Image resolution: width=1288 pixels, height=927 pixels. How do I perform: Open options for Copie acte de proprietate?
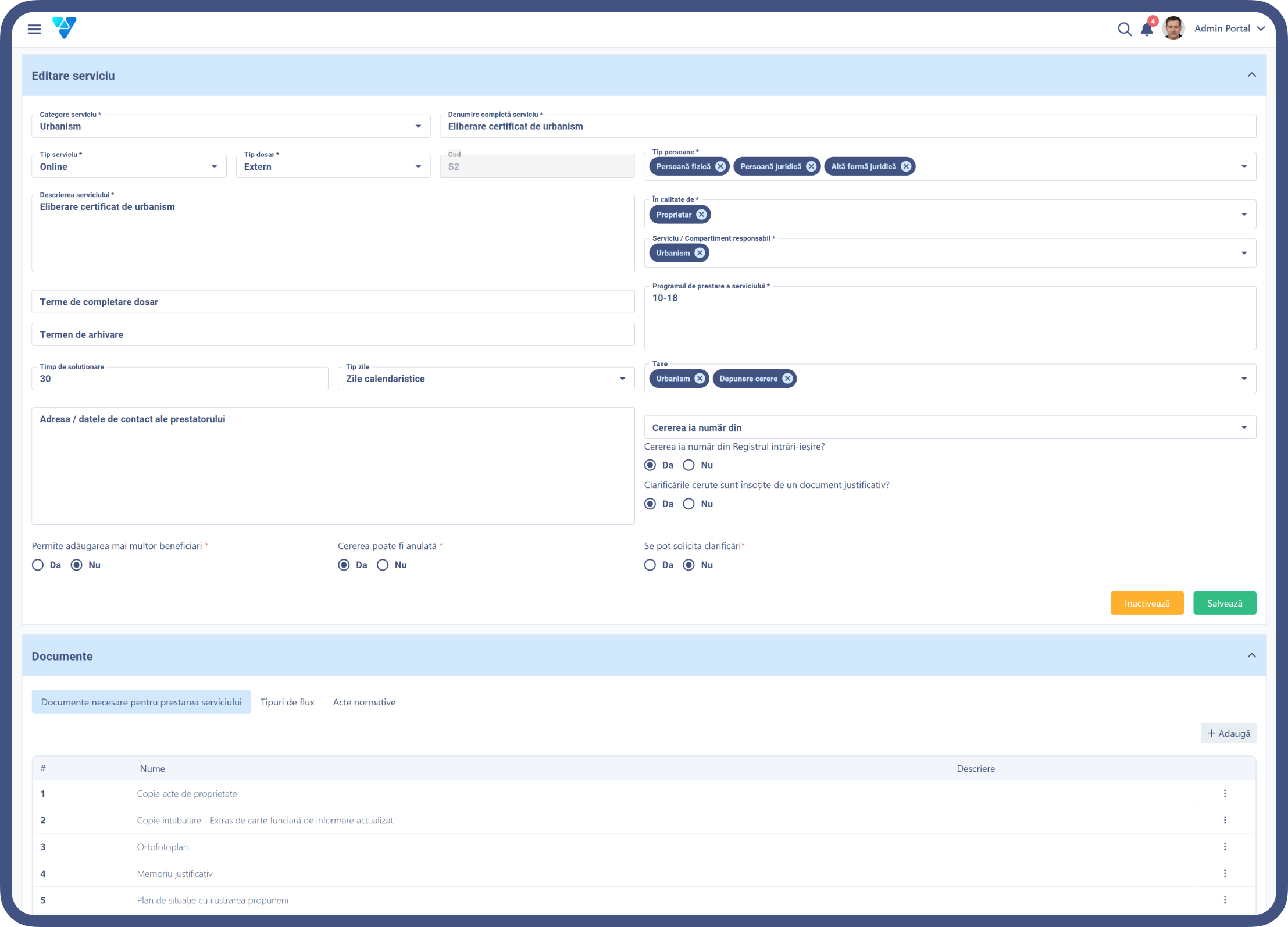1225,794
